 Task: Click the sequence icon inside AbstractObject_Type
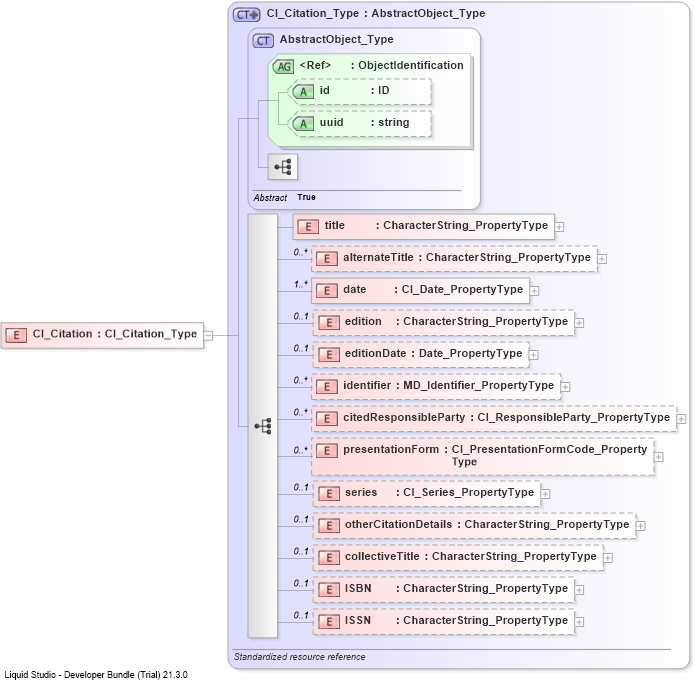tap(282, 167)
